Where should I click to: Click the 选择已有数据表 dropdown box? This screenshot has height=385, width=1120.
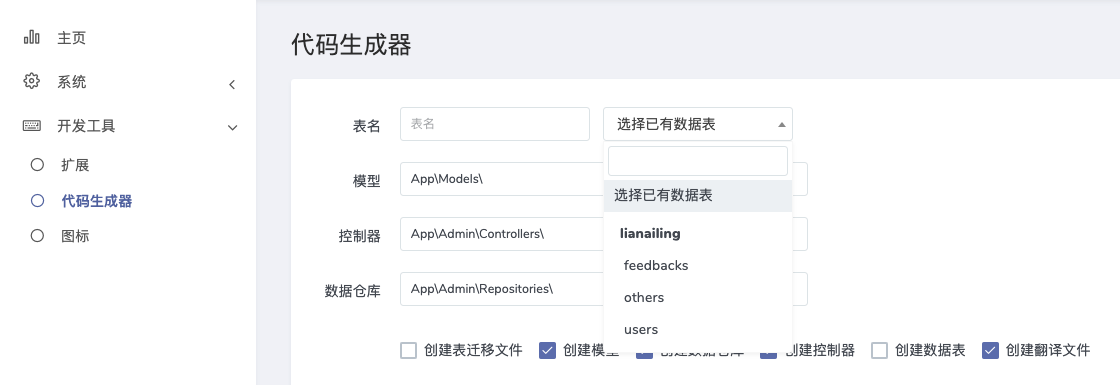[698, 124]
